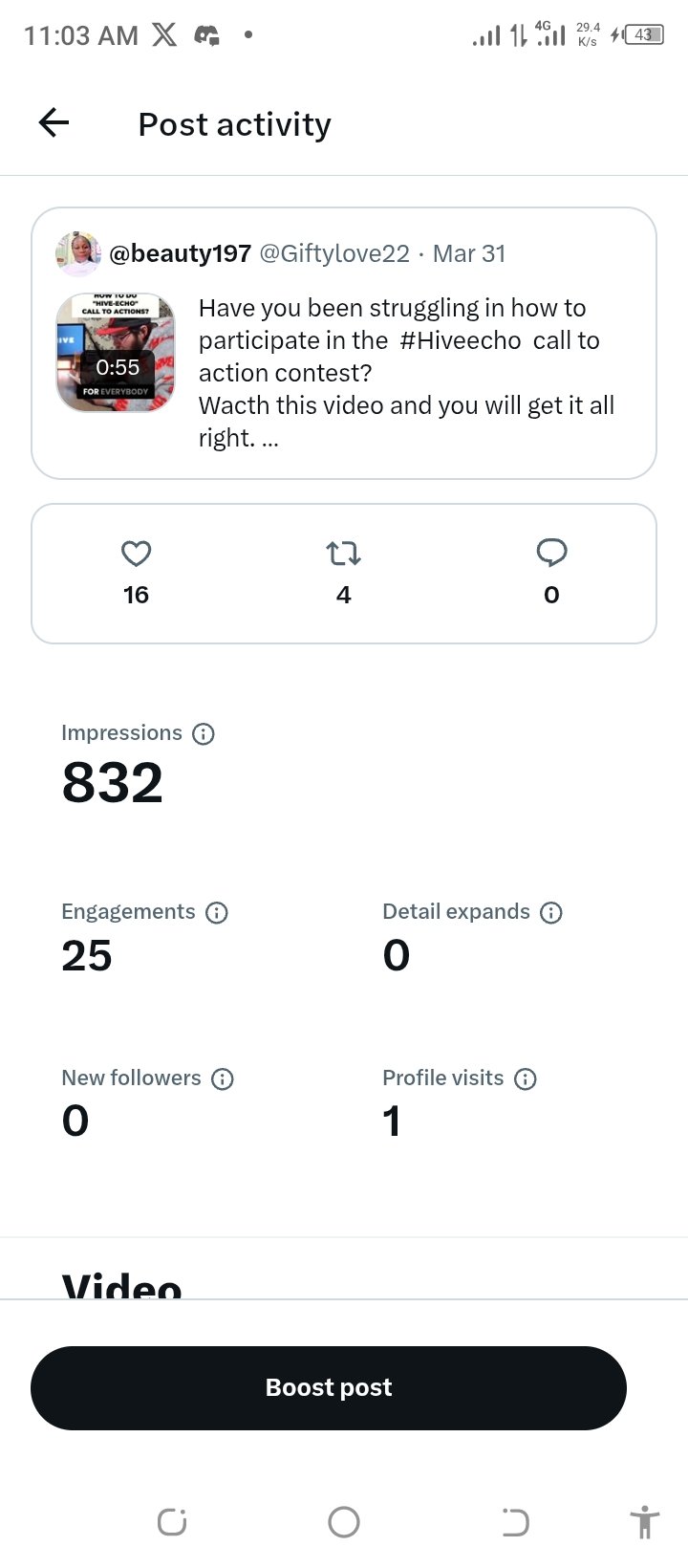Image resolution: width=688 pixels, height=1568 pixels.
Task: Open the 0:55 video thumbnail
Action: (116, 352)
